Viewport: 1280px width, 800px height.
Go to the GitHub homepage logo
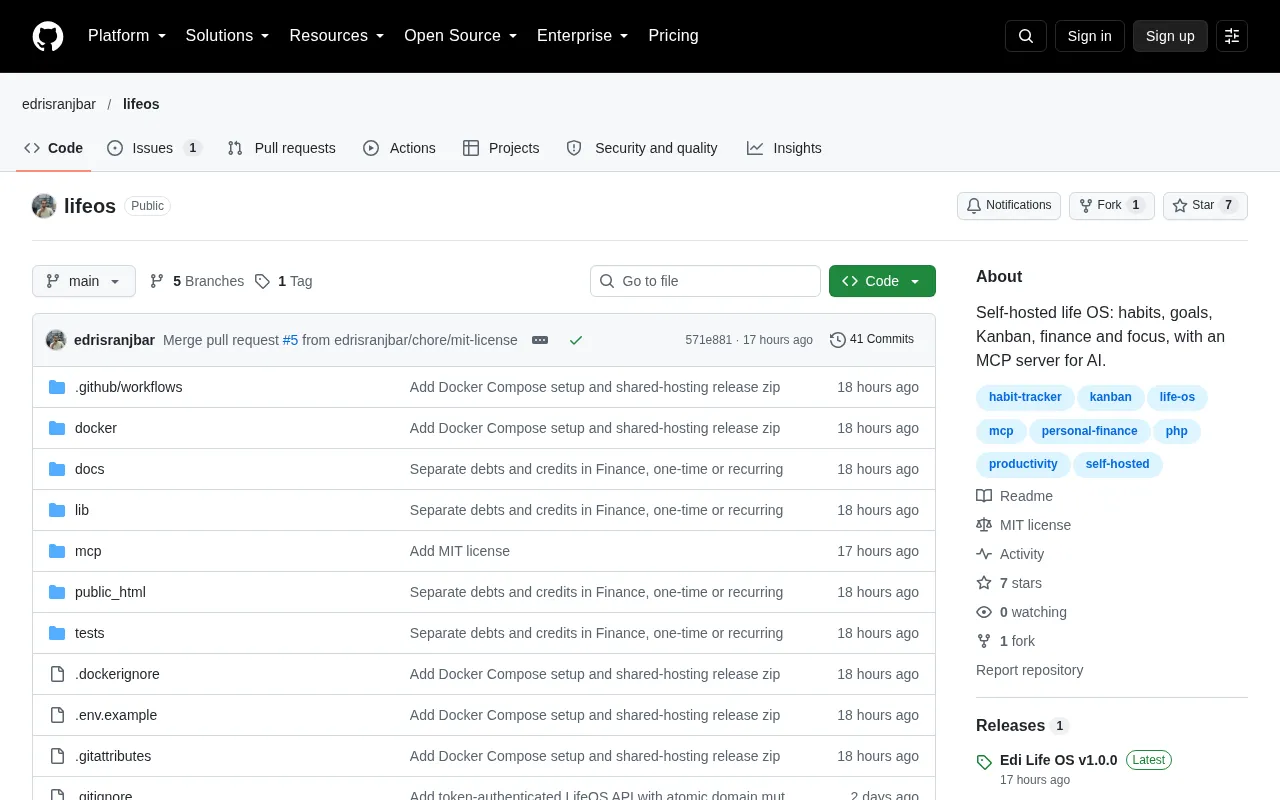coord(48,36)
